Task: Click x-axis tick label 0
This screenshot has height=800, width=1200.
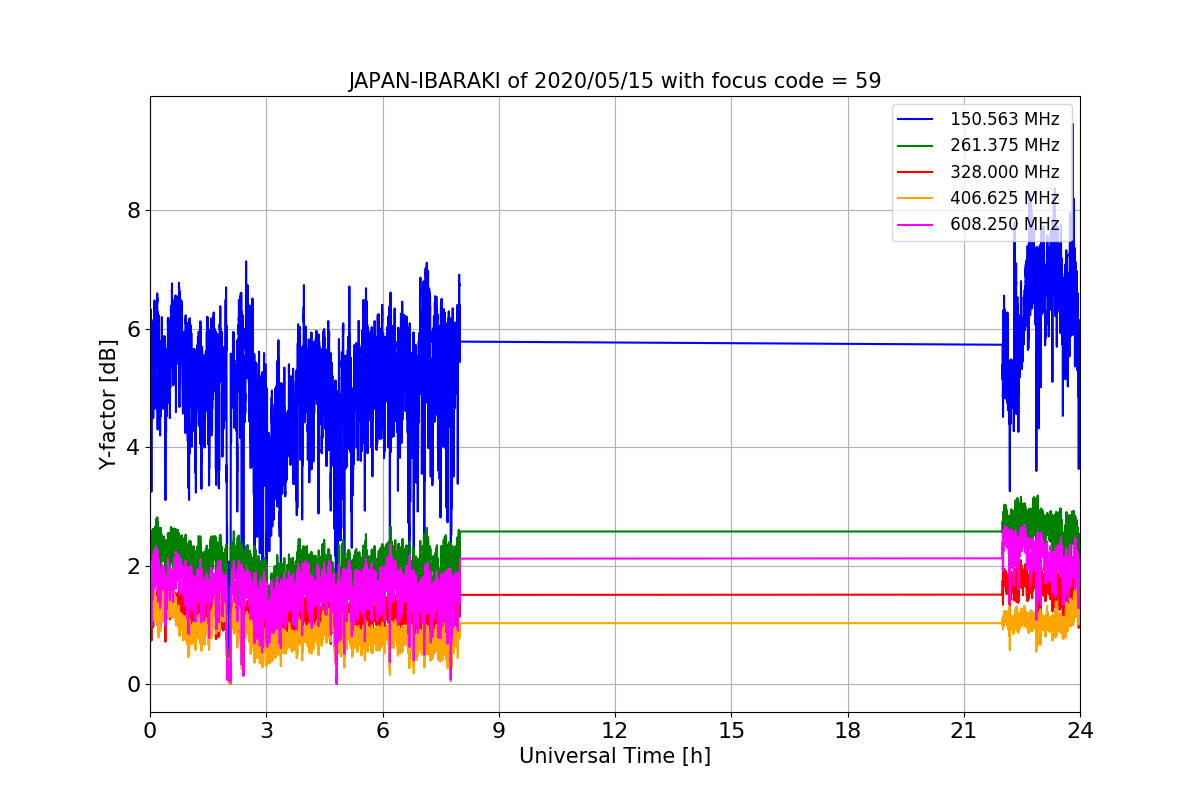Action: 150,730
